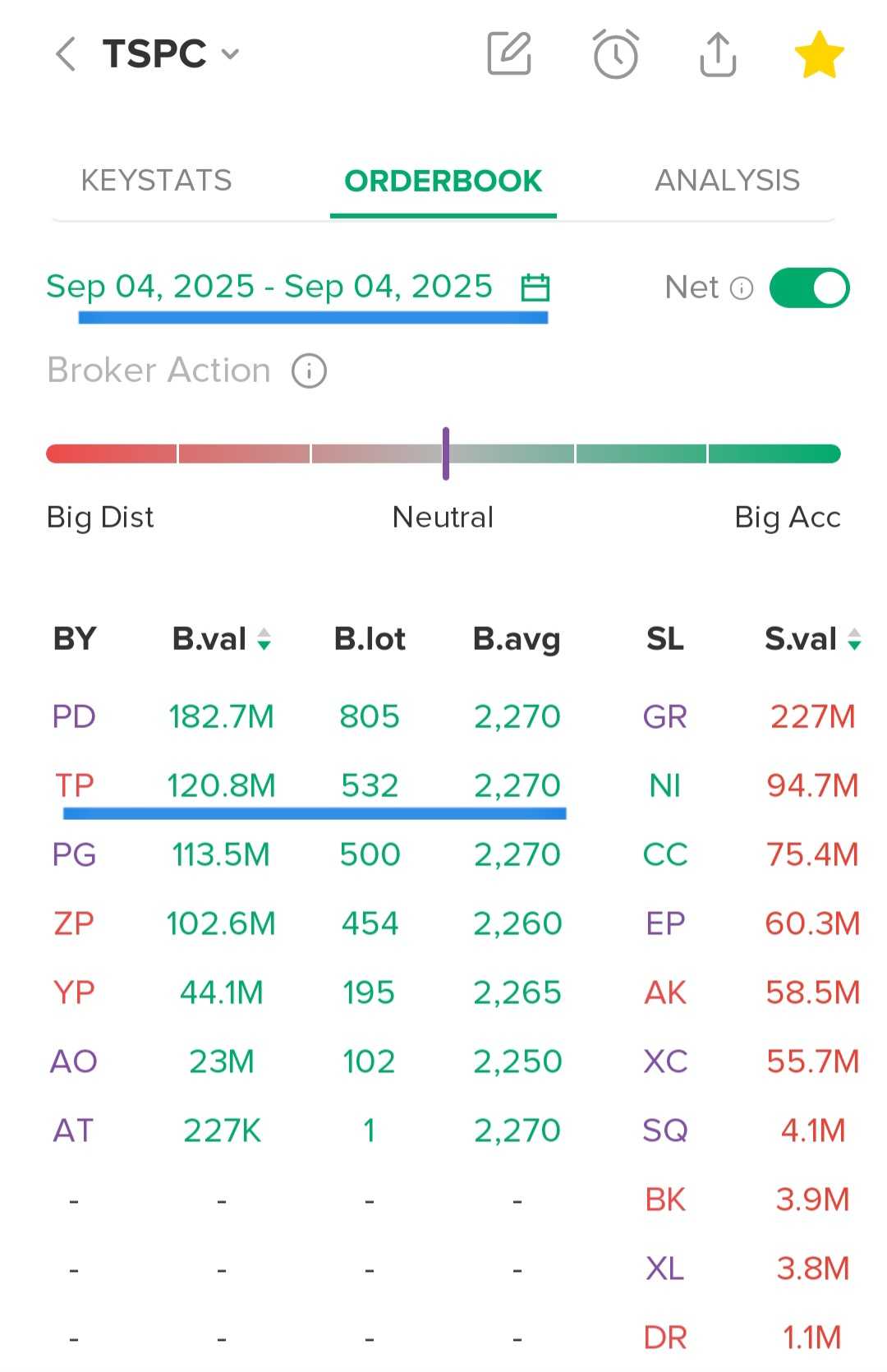Tap the back arrow icon
This screenshot has height=1372, width=887.
click(x=66, y=54)
